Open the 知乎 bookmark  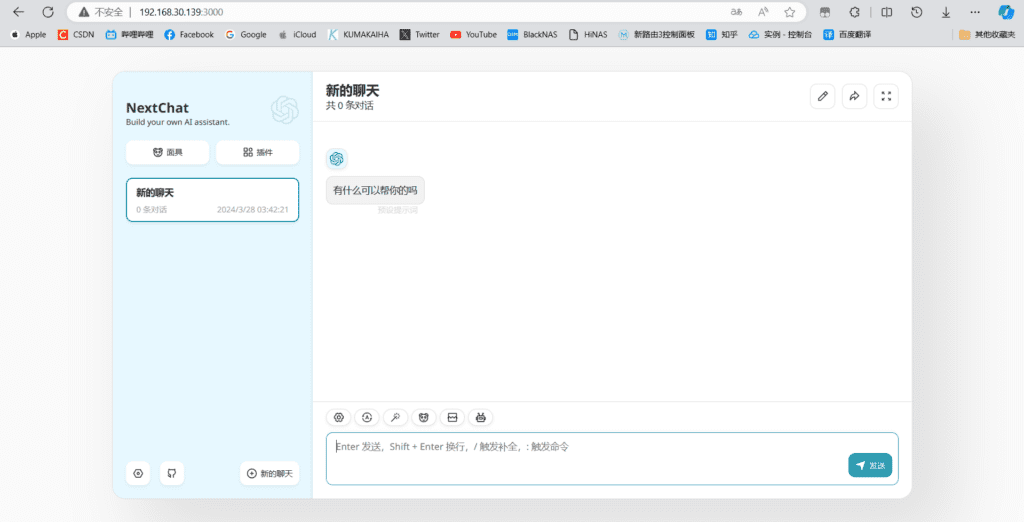point(722,35)
